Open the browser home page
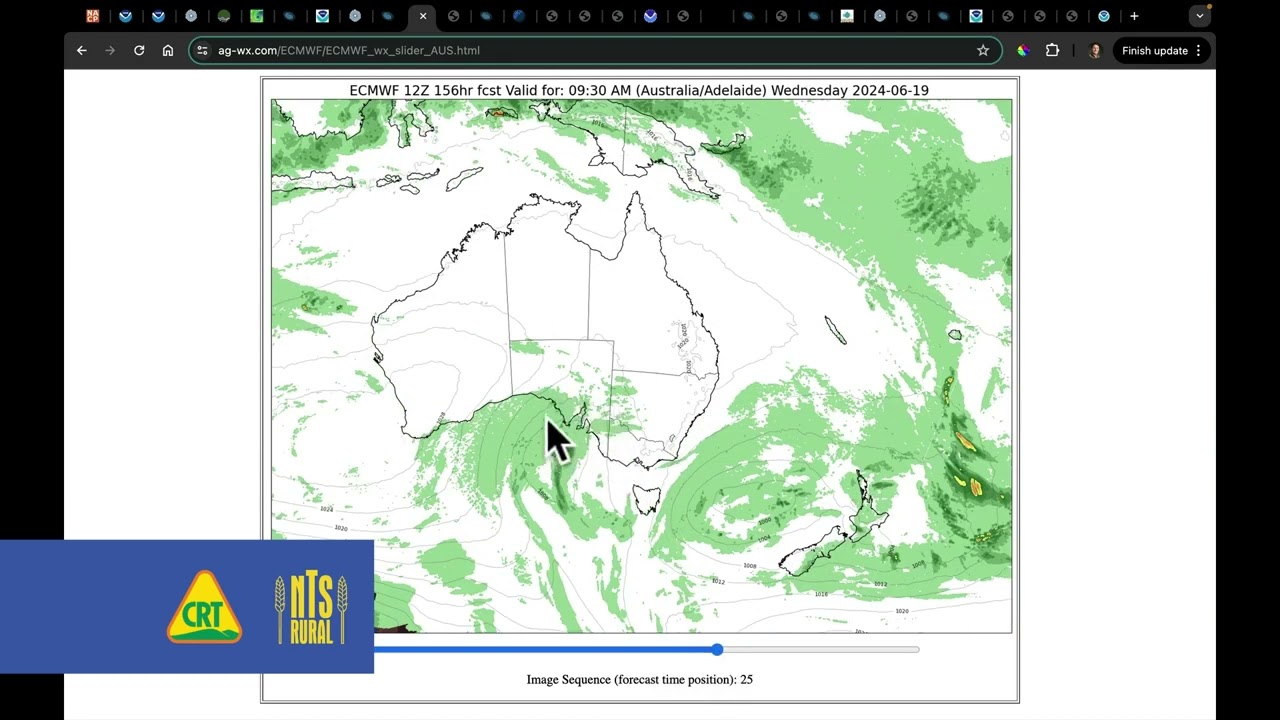 pyautogui.click(x=168, y=50)
